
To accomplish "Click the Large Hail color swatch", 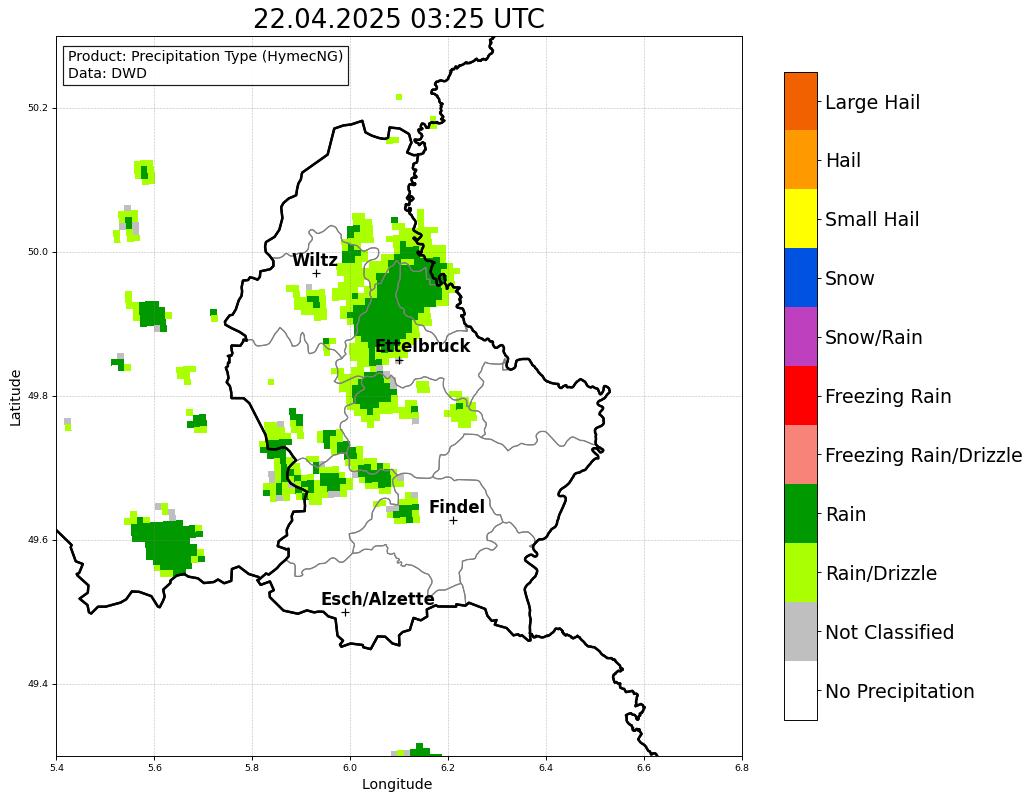I will point(801,101).
